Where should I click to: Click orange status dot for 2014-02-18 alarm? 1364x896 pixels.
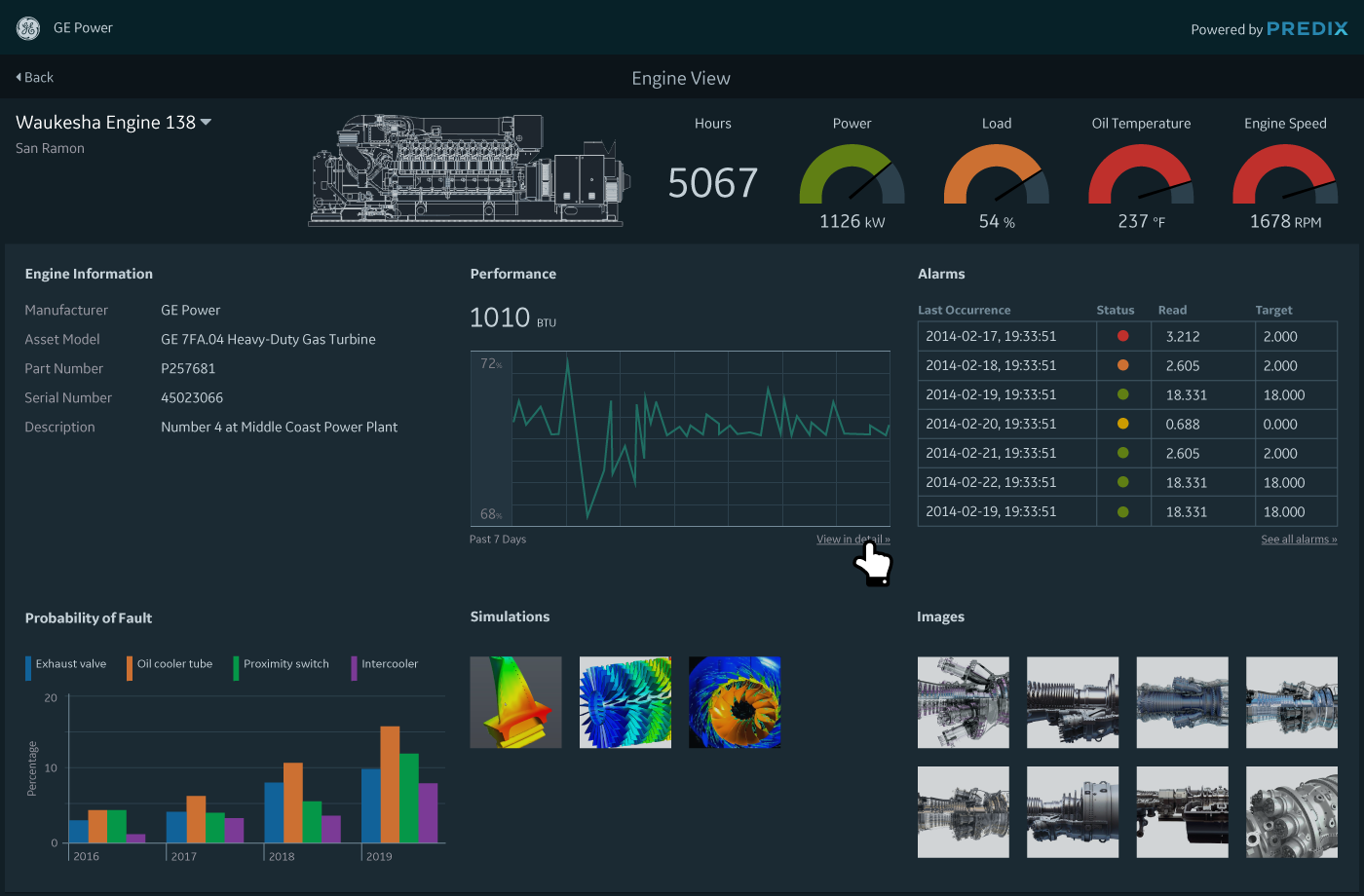pyautogui.click(x=1122, y=365)
